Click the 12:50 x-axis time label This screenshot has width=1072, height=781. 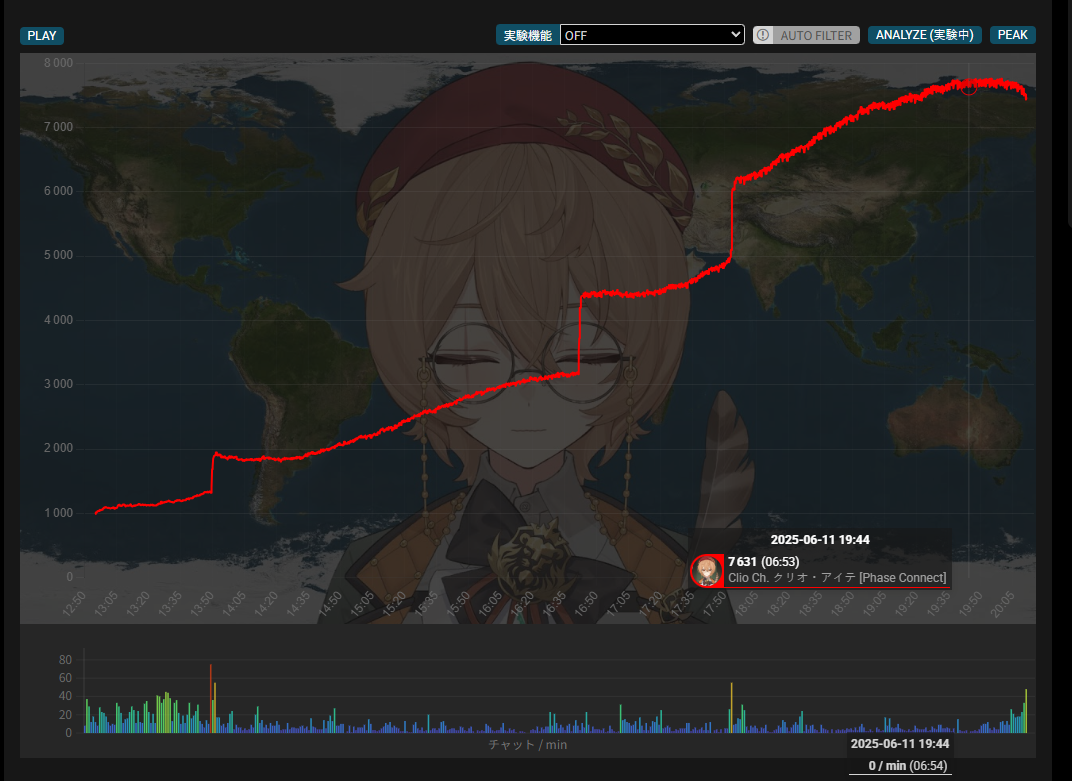[75, 604]
